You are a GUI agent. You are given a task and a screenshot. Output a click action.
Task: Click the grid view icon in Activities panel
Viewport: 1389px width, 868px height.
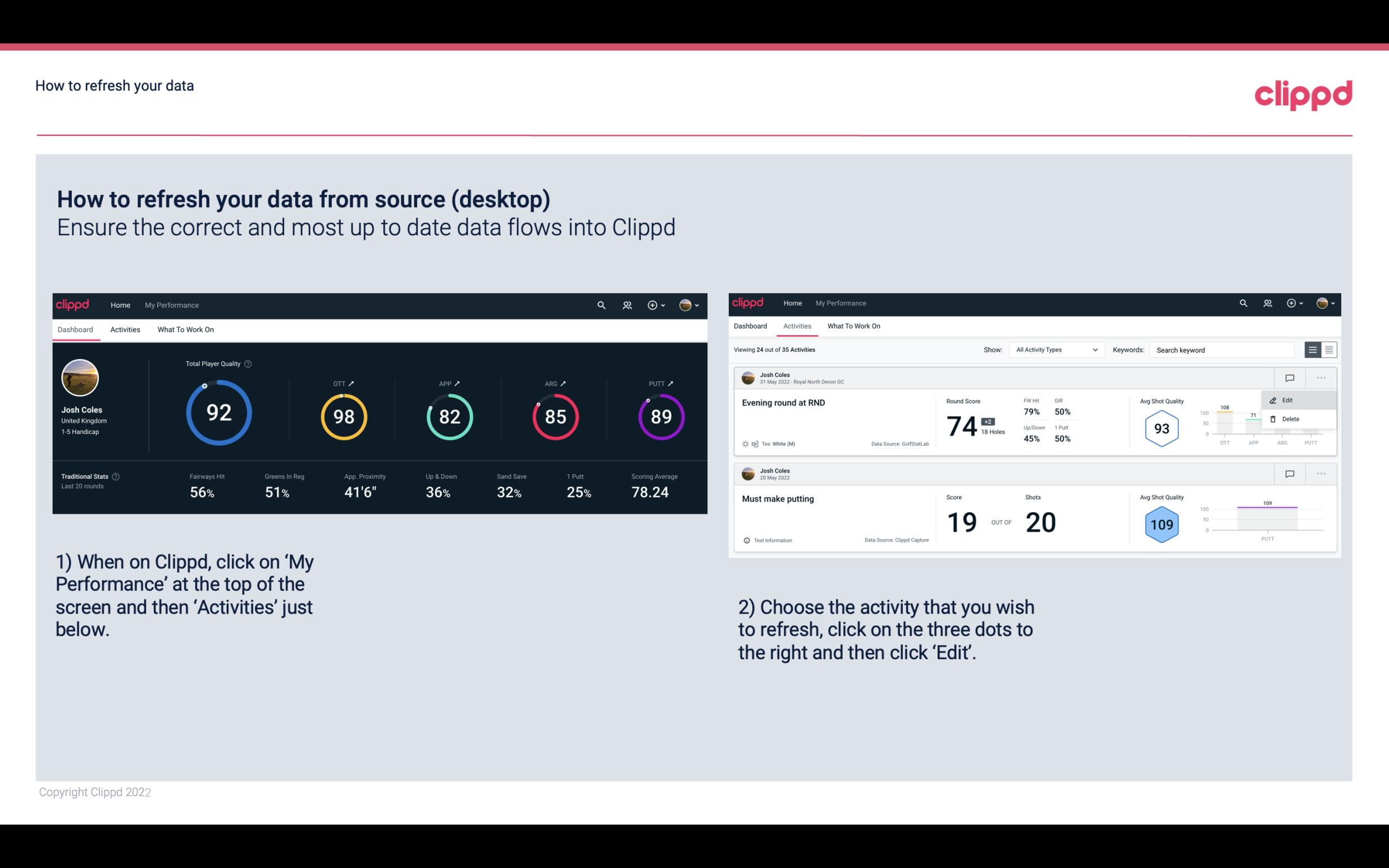coord(1329,349)
